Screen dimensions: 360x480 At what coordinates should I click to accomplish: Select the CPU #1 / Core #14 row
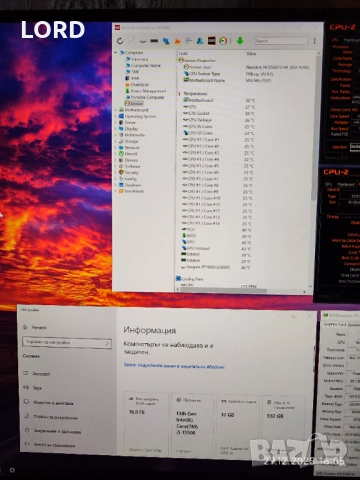pyautogui.click(x=217, y=223)
